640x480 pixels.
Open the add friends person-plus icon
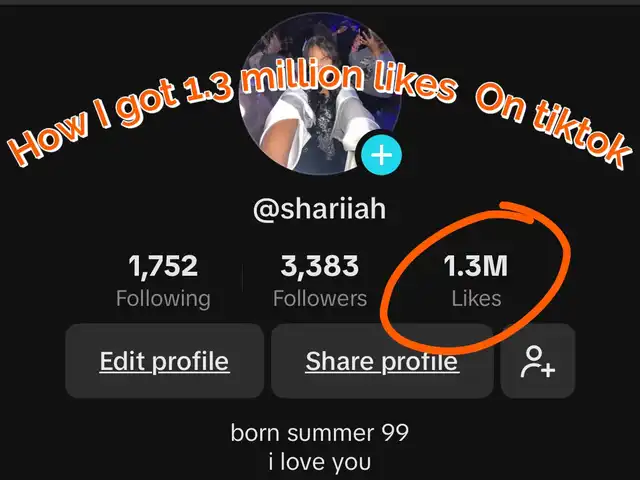pos(538,361)
